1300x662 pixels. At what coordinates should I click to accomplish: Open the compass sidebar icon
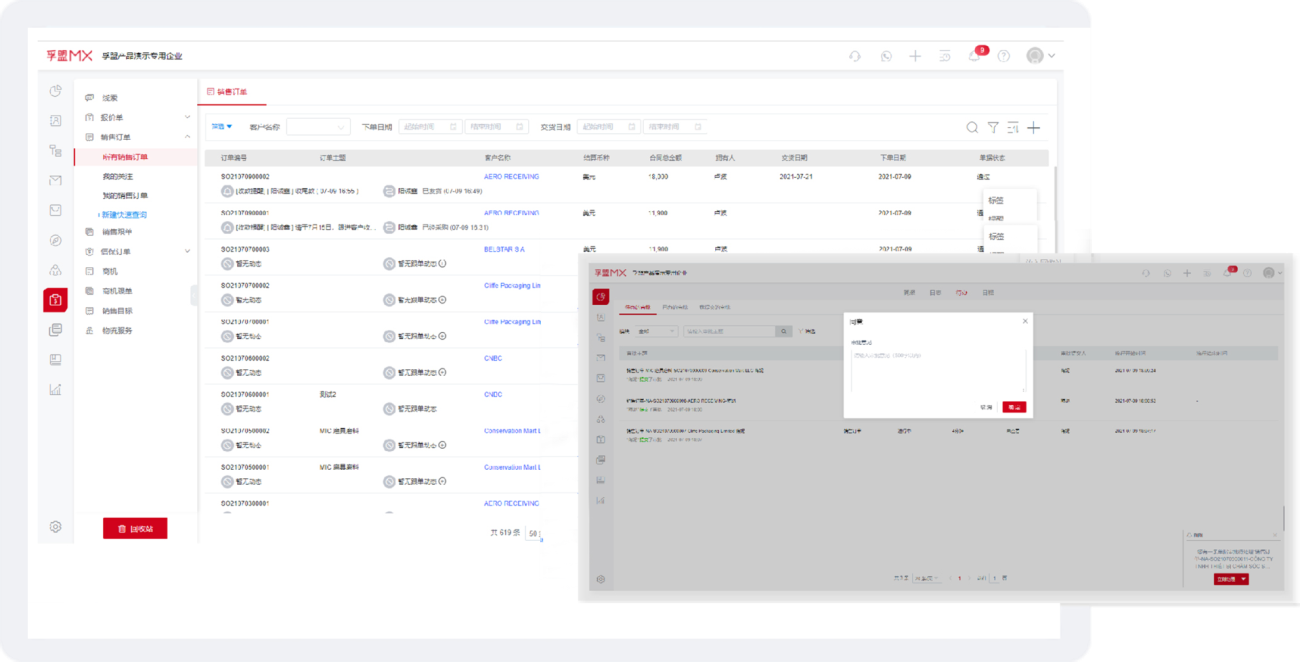(x=56, y=240)
